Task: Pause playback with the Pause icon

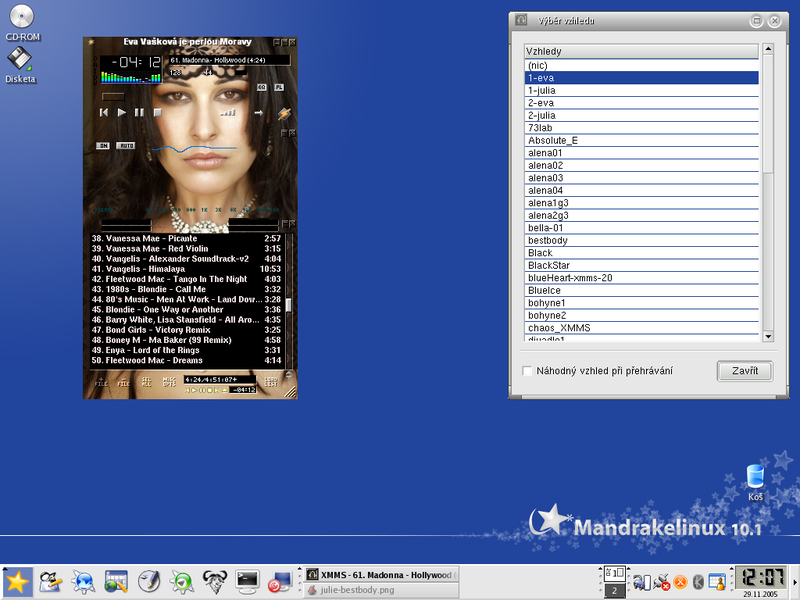Action: pyautogui.click(x=138, y=111)
